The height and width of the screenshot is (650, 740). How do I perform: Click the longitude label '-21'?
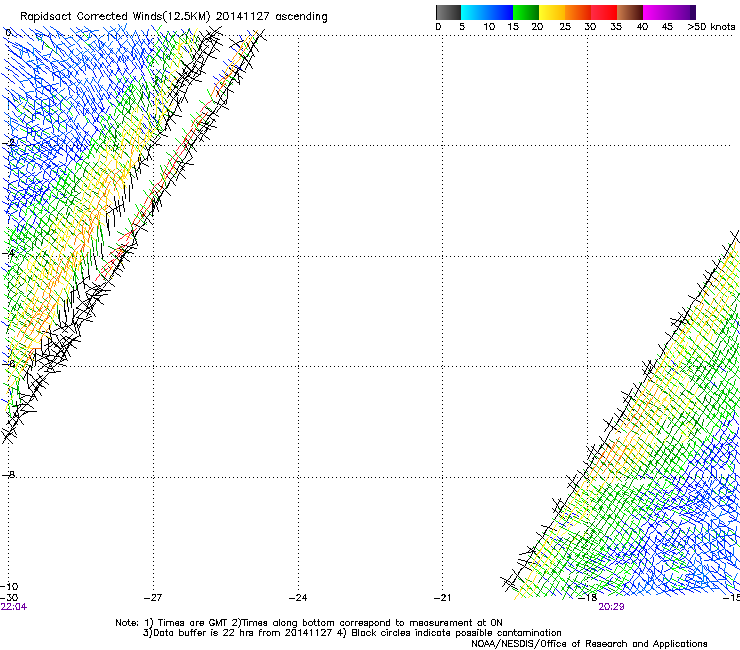click(x=442, y=598)
